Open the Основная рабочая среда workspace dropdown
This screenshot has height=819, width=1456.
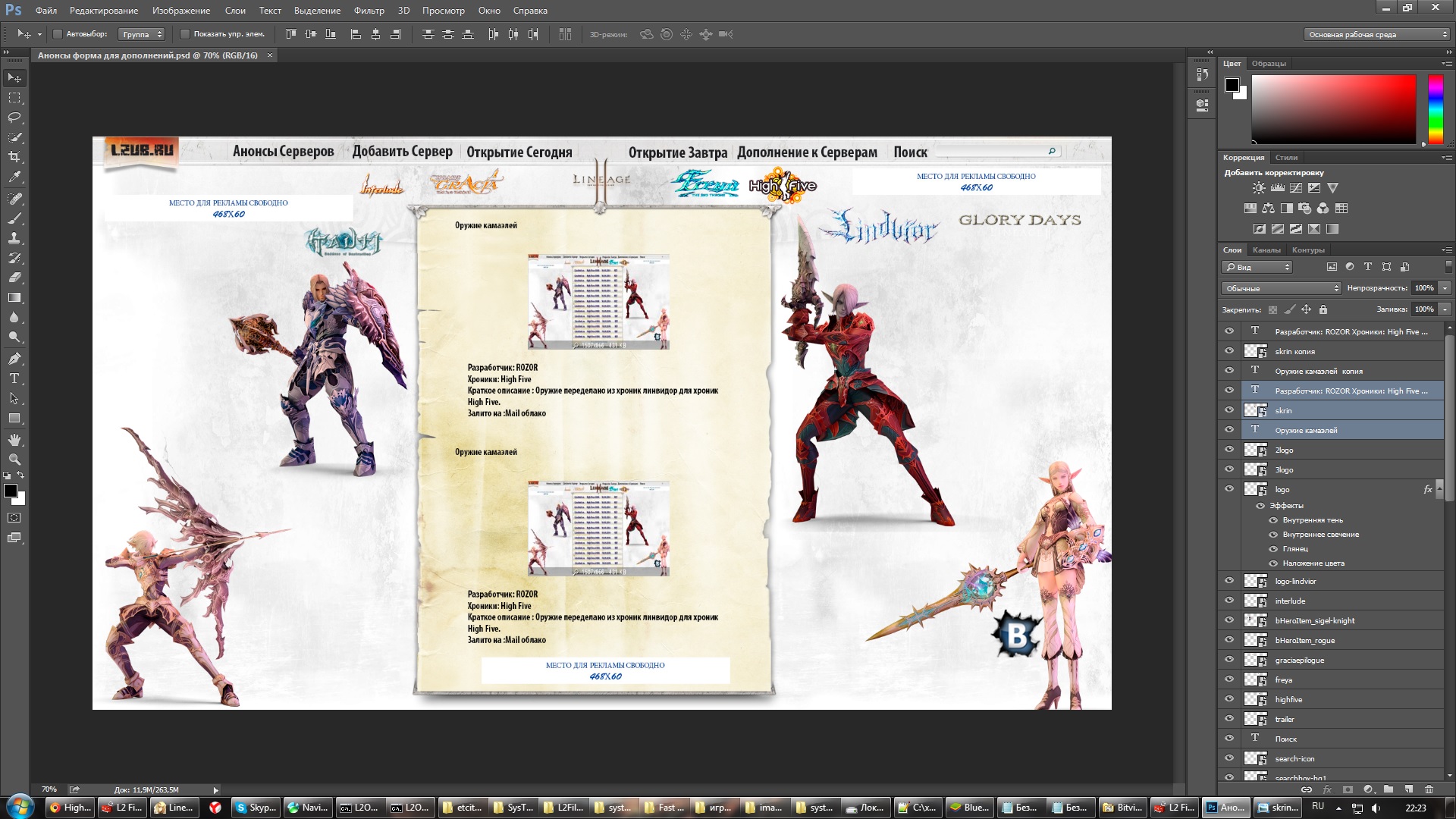click(1376, 34)
